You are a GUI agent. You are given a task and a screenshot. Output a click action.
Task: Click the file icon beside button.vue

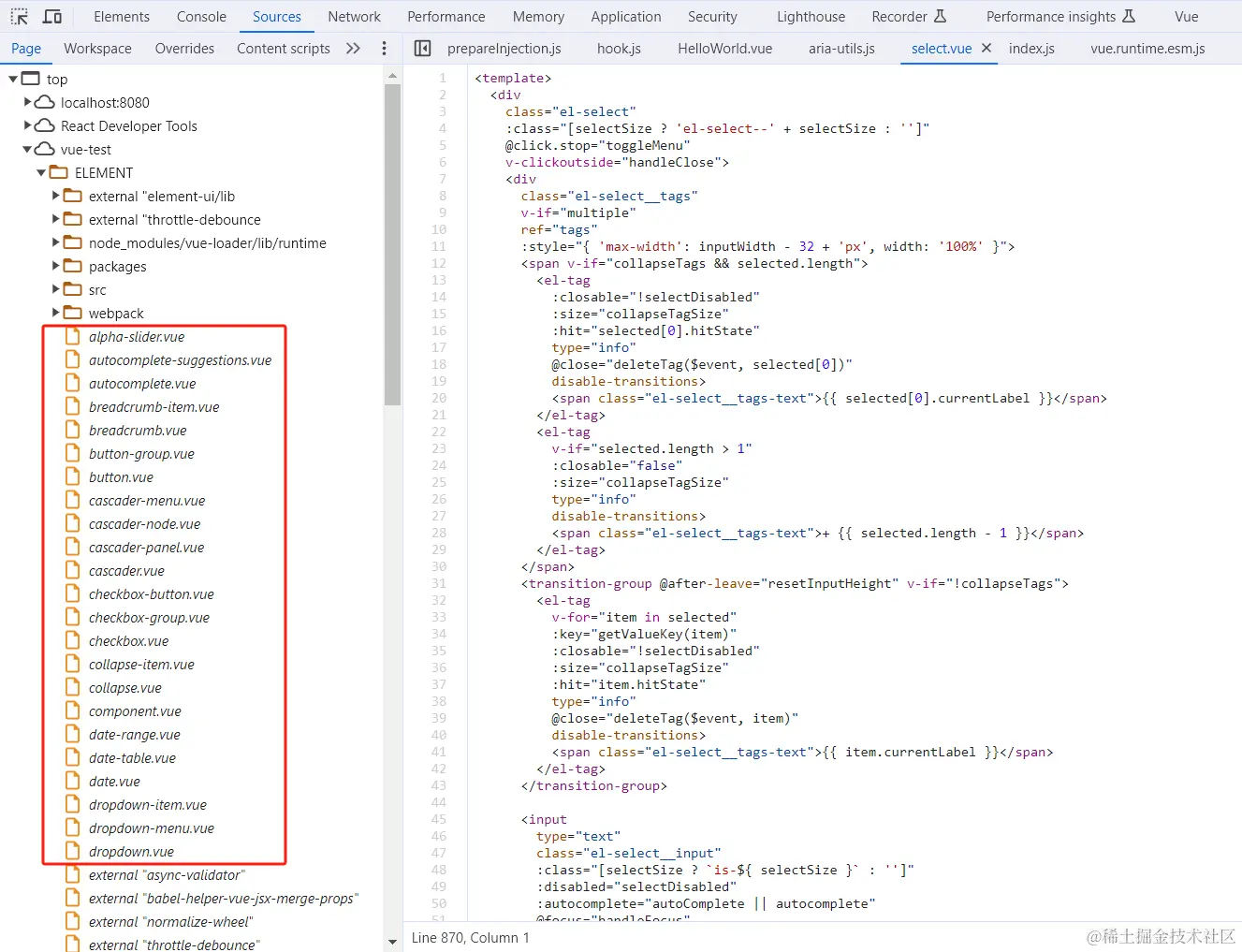tap(73, 476)
